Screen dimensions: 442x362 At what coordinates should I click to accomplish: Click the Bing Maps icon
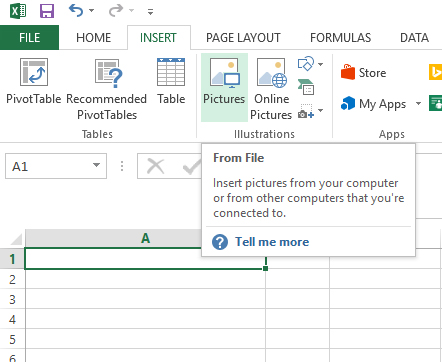pyautogui.click(x=435, y=72)
